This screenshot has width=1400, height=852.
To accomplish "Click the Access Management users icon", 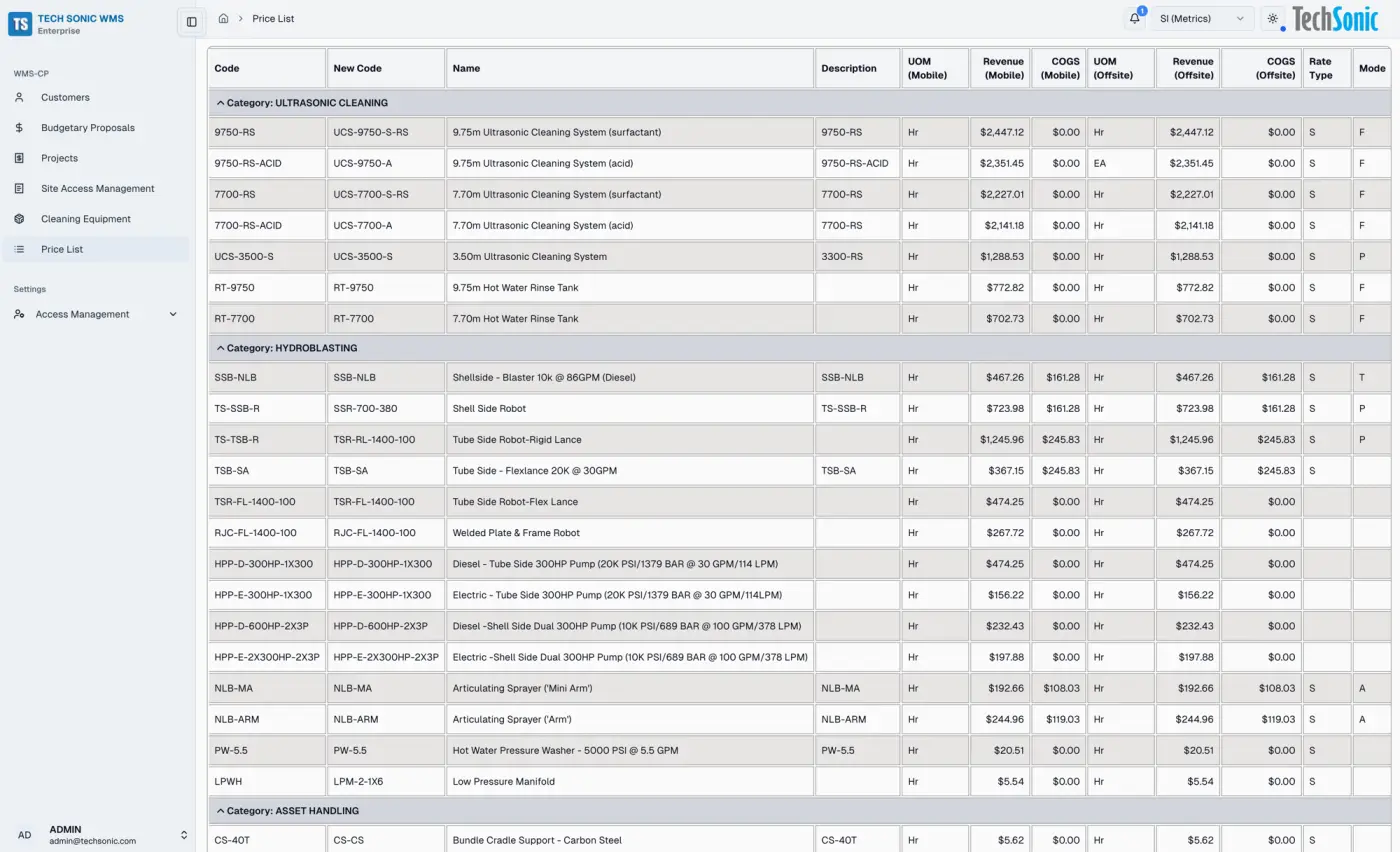I will tap(19, 314).
